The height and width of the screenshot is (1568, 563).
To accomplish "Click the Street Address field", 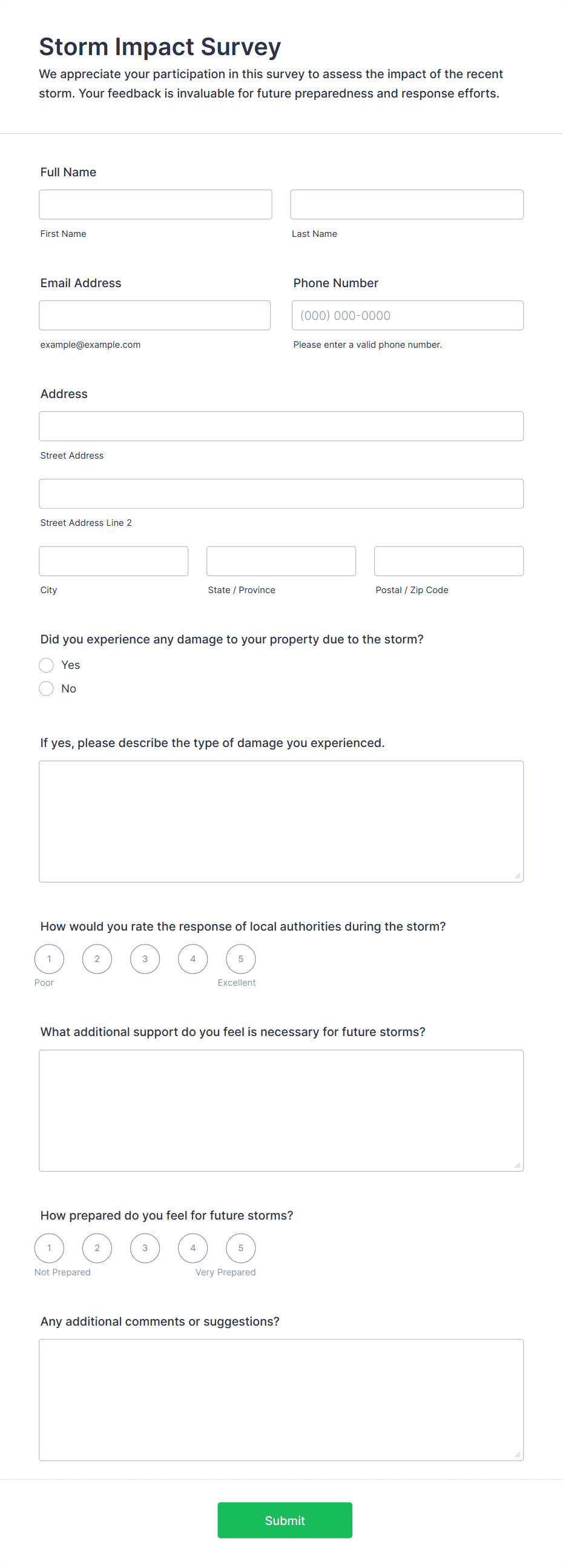I will tap(281, 426).
